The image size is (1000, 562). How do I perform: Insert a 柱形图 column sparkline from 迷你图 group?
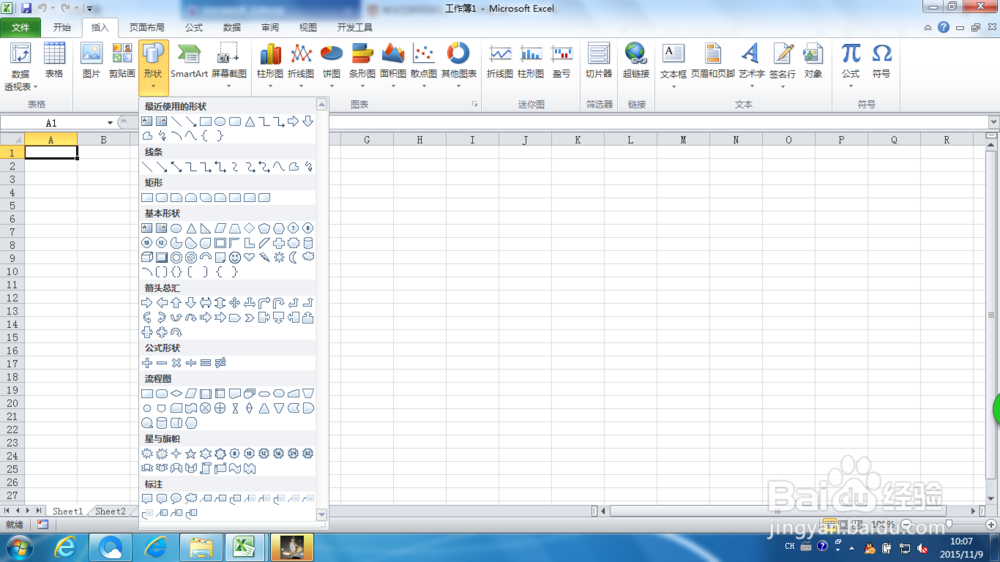pos(531,61)
